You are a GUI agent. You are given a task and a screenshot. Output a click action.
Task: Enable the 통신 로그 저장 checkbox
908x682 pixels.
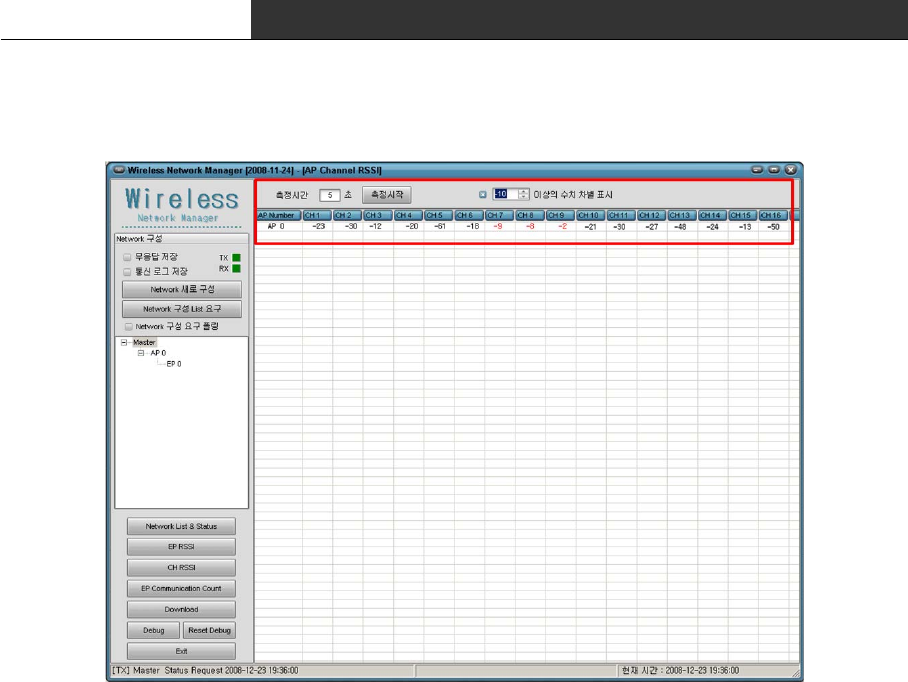pos(127,272)
